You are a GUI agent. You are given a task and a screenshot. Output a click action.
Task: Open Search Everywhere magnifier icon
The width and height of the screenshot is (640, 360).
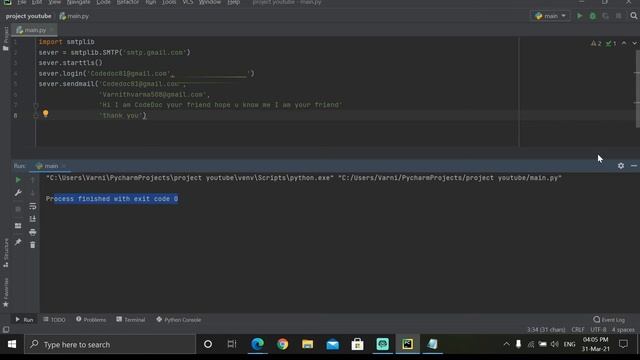633,16
